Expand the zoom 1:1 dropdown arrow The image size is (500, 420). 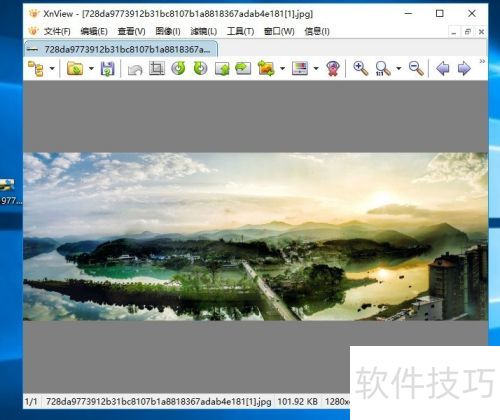[x=399, y=68]
